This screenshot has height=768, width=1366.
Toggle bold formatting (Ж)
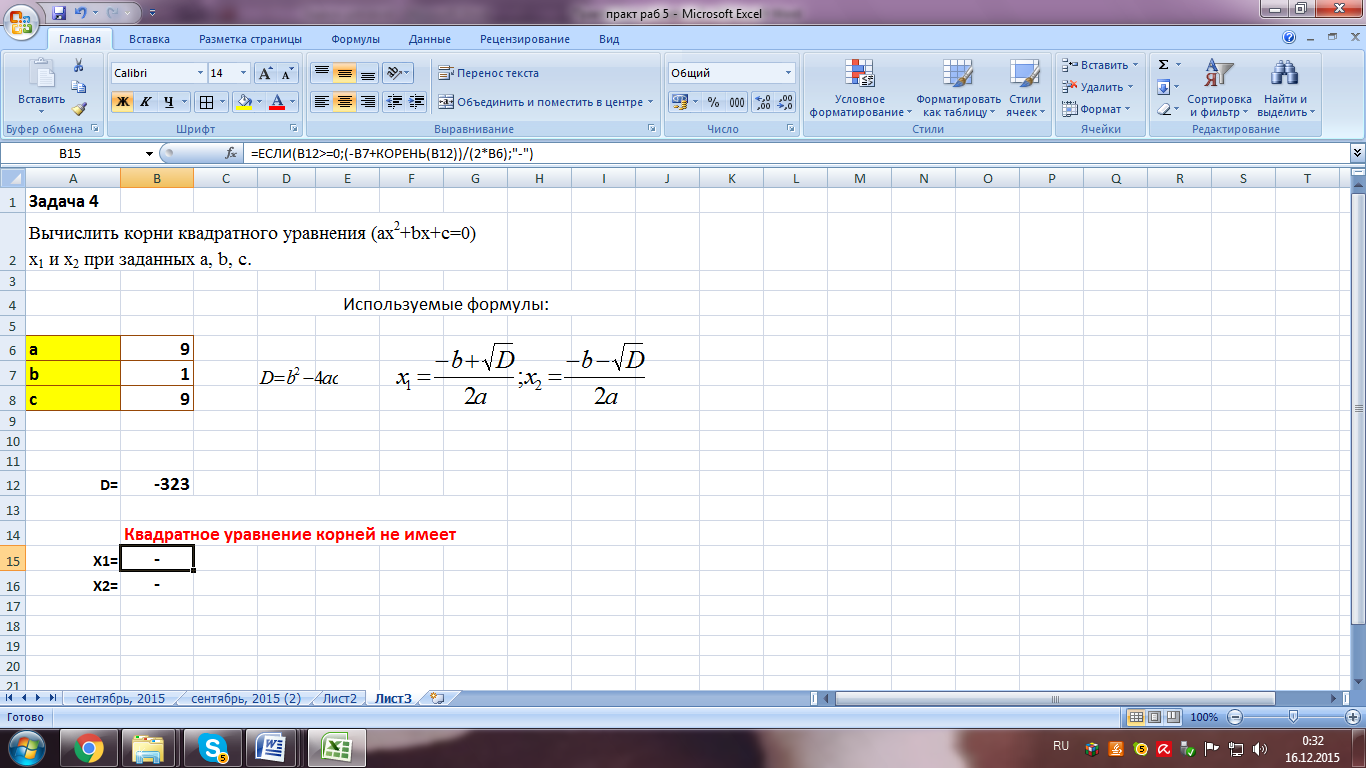click(x=122, y=102)
